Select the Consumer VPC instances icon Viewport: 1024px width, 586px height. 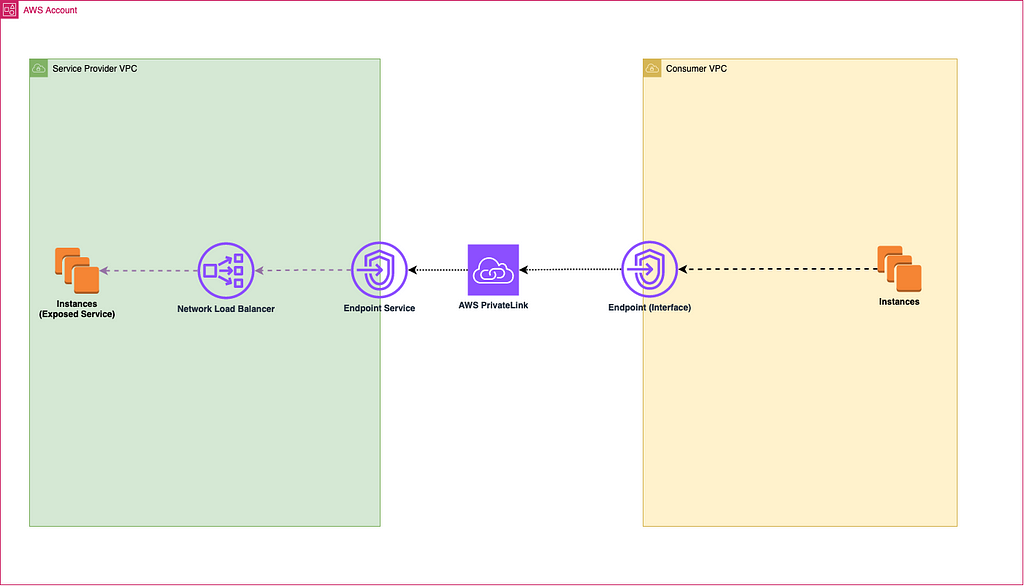point(899,268)
